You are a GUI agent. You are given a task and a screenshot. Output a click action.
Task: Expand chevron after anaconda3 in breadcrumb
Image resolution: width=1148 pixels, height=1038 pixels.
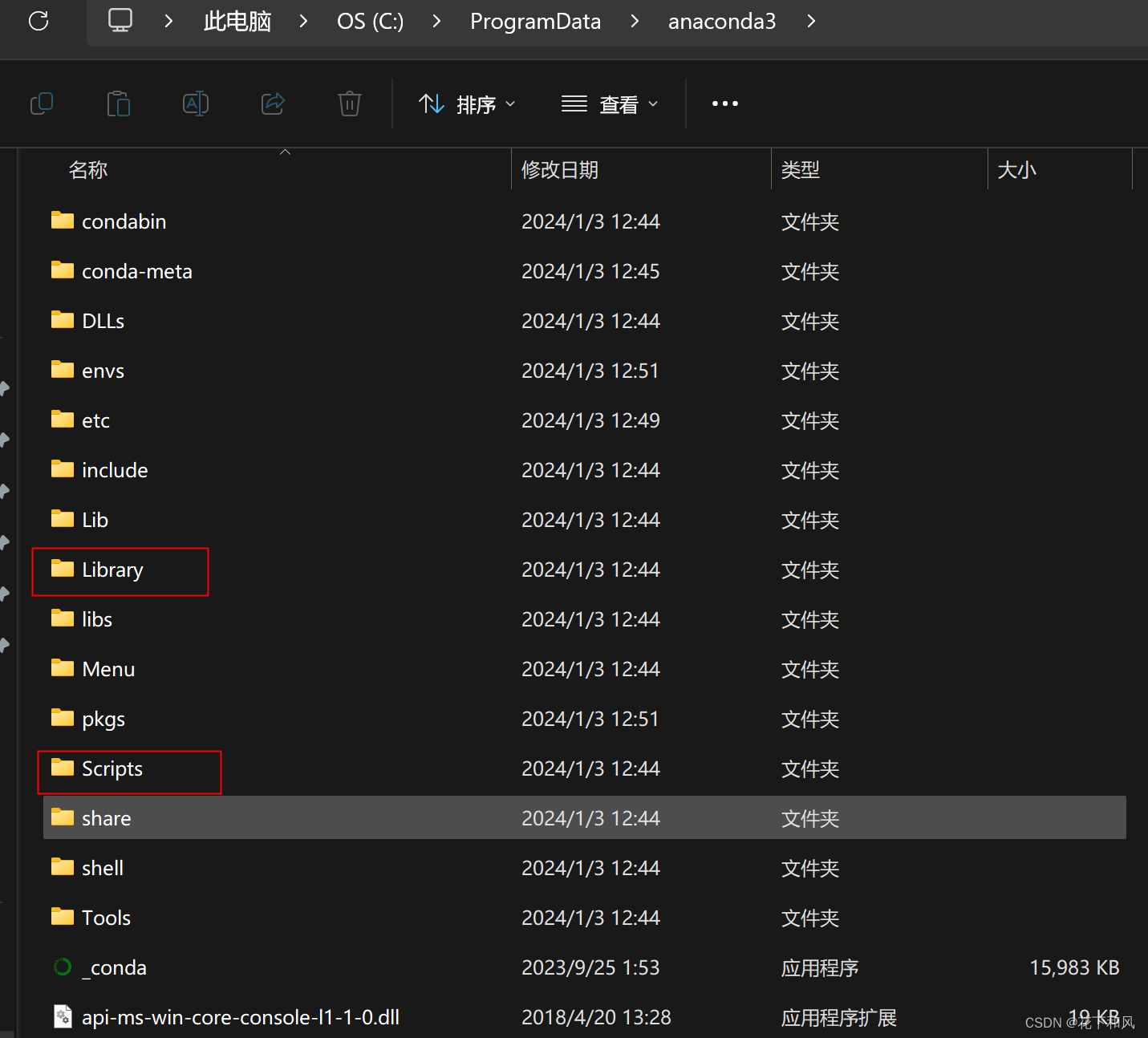(811, 22)
